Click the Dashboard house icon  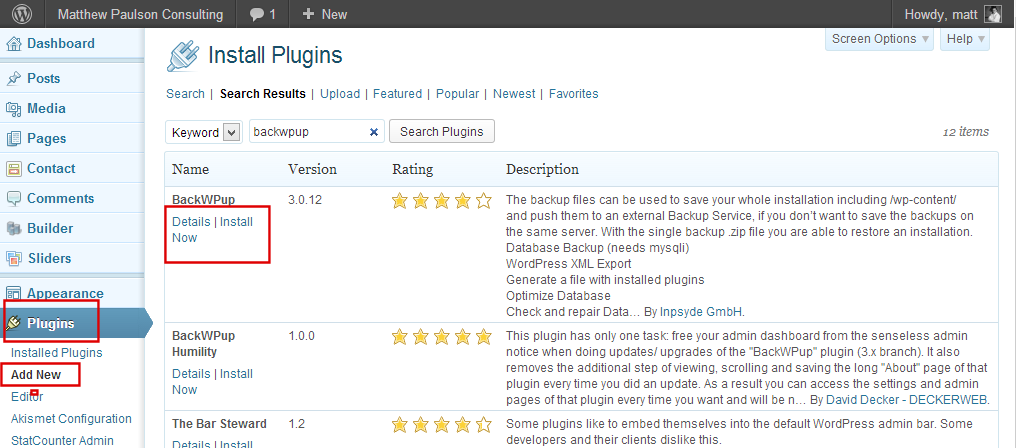[x=14, y=44]
